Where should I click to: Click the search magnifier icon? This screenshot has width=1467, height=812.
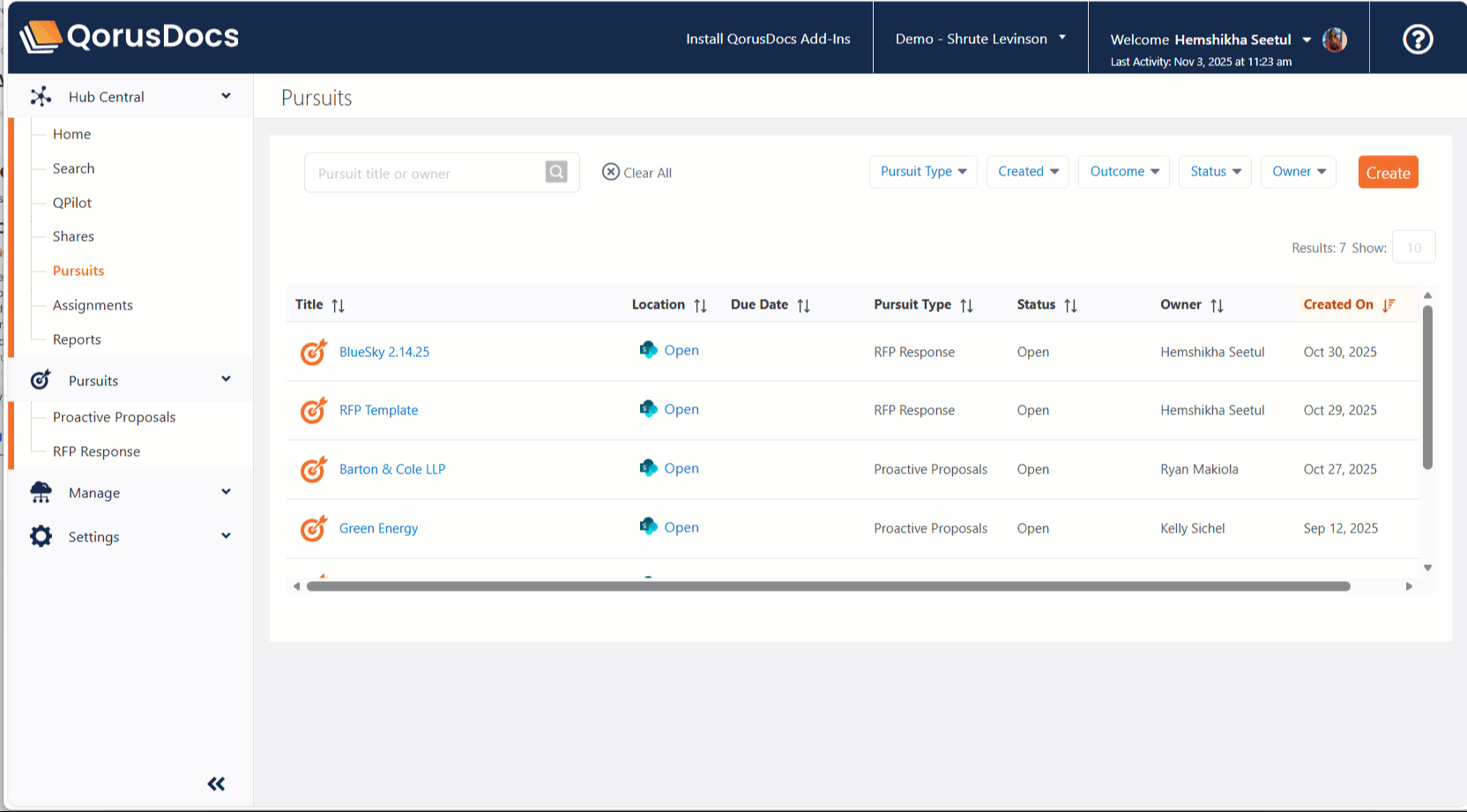pyautogui.click(x=556, y=172)
